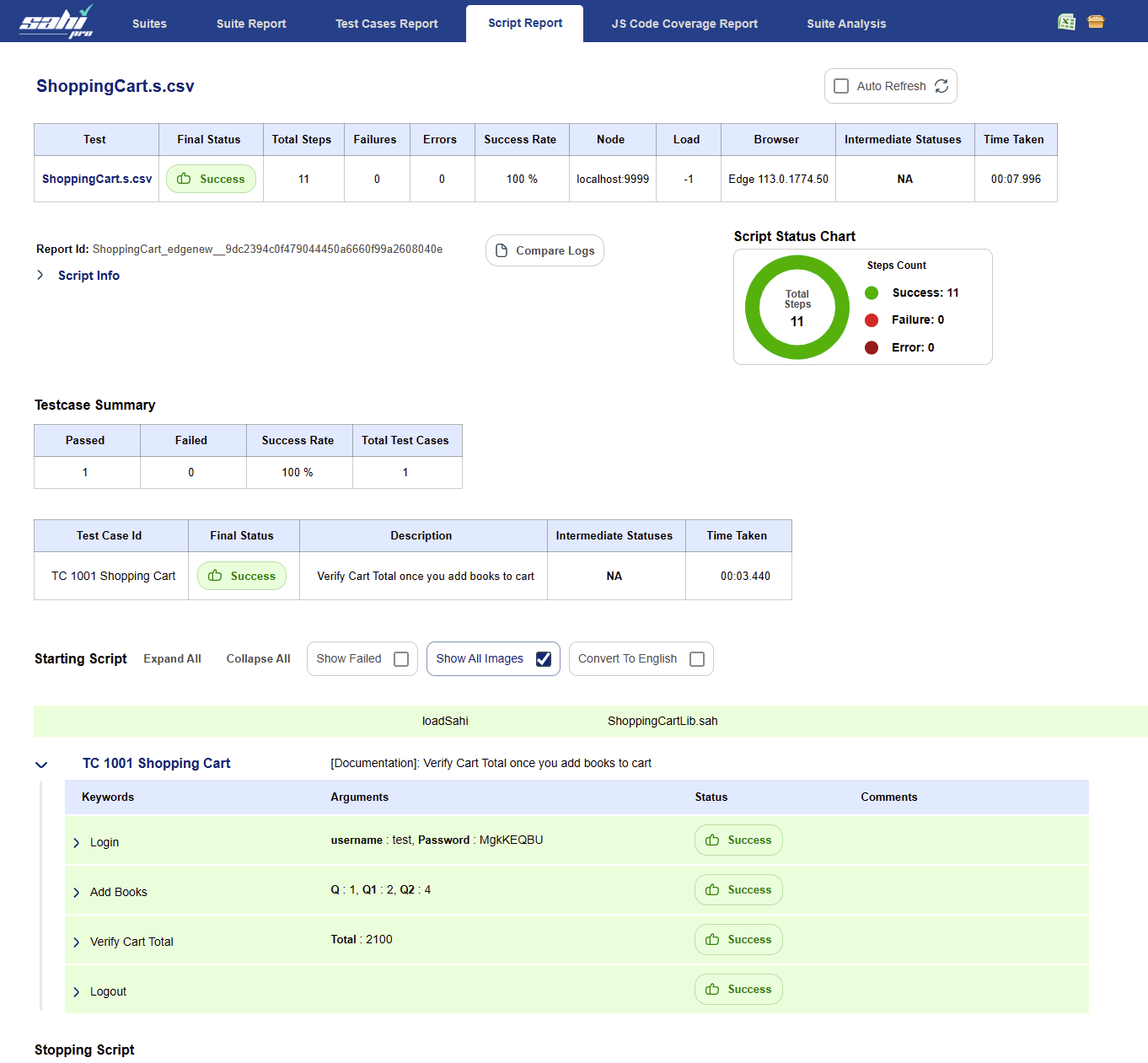Click the green Success legend dot

point(872,293)
